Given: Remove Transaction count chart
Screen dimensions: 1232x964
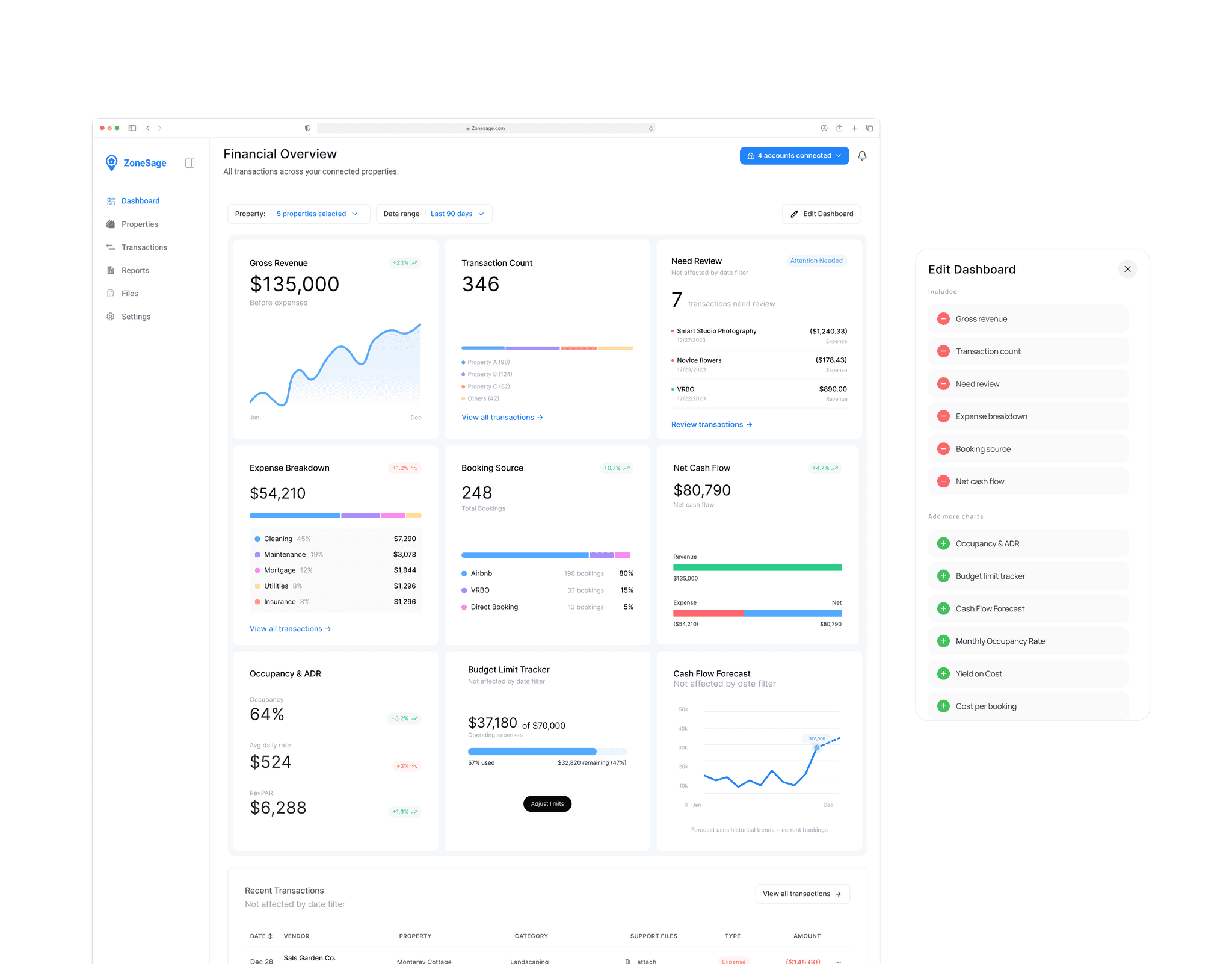Looking at the screenshot, I should [x=943, y=351].
